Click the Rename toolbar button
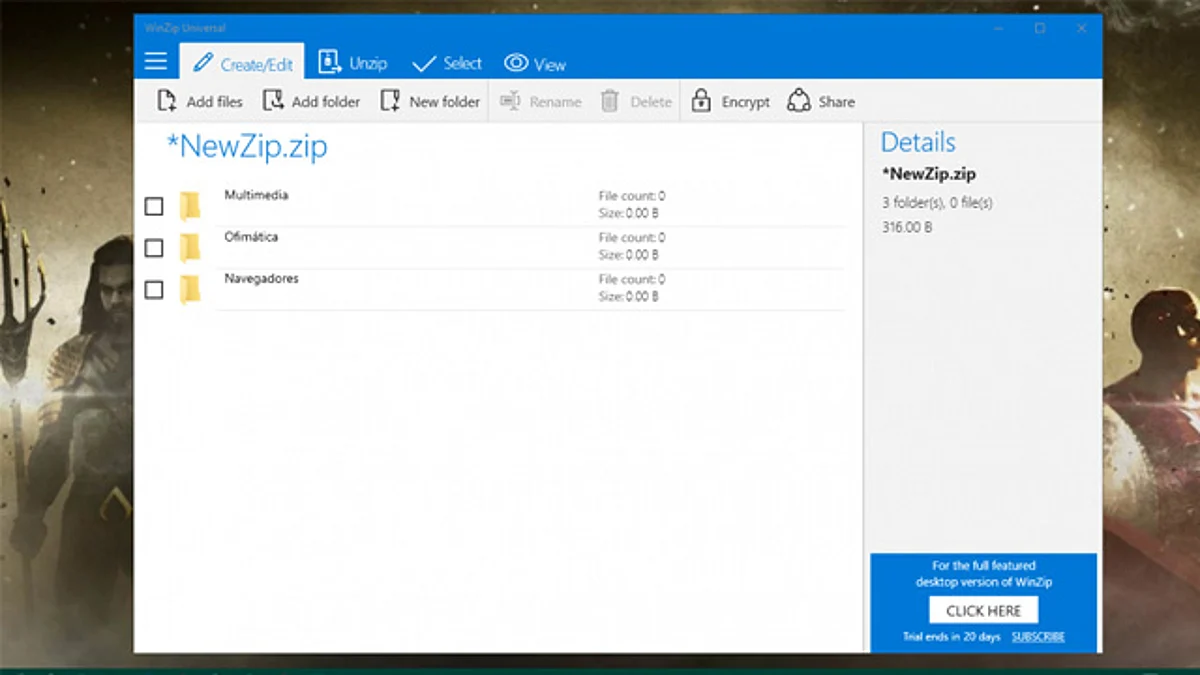 pos(540,101)
